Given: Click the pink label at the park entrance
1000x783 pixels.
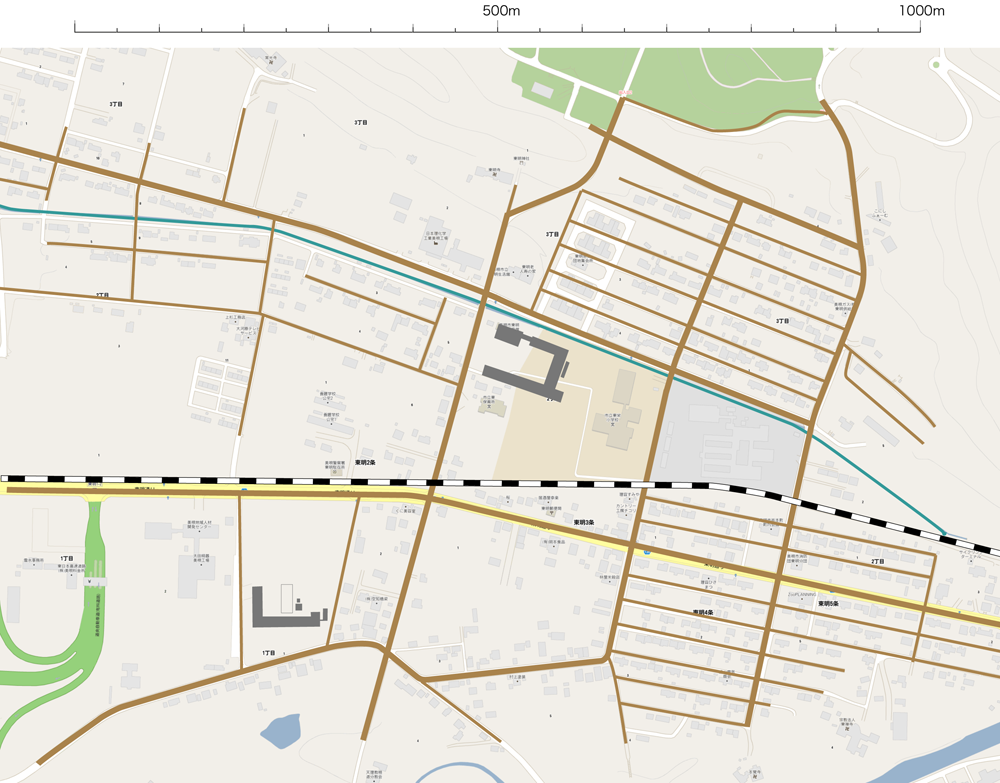Looking at the screenshot, I should tap(624, 94).
